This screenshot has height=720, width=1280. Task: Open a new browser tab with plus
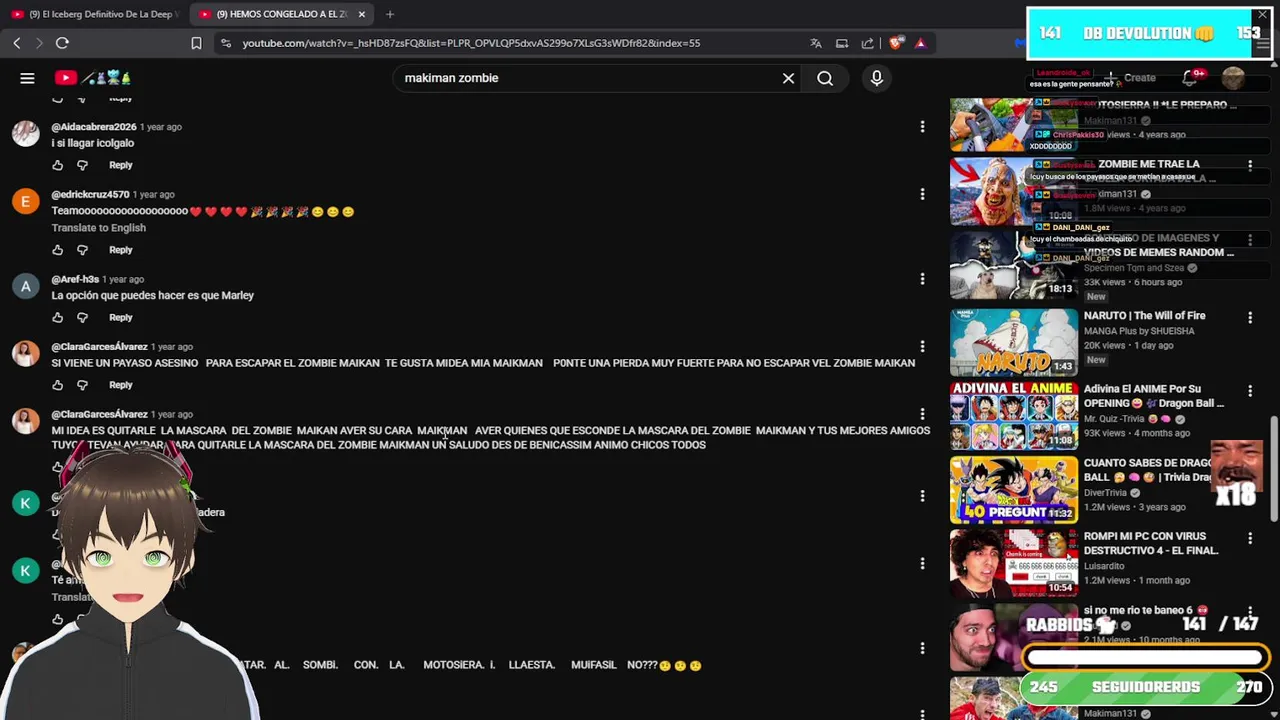pyautogui.click(x=390, y=14)
